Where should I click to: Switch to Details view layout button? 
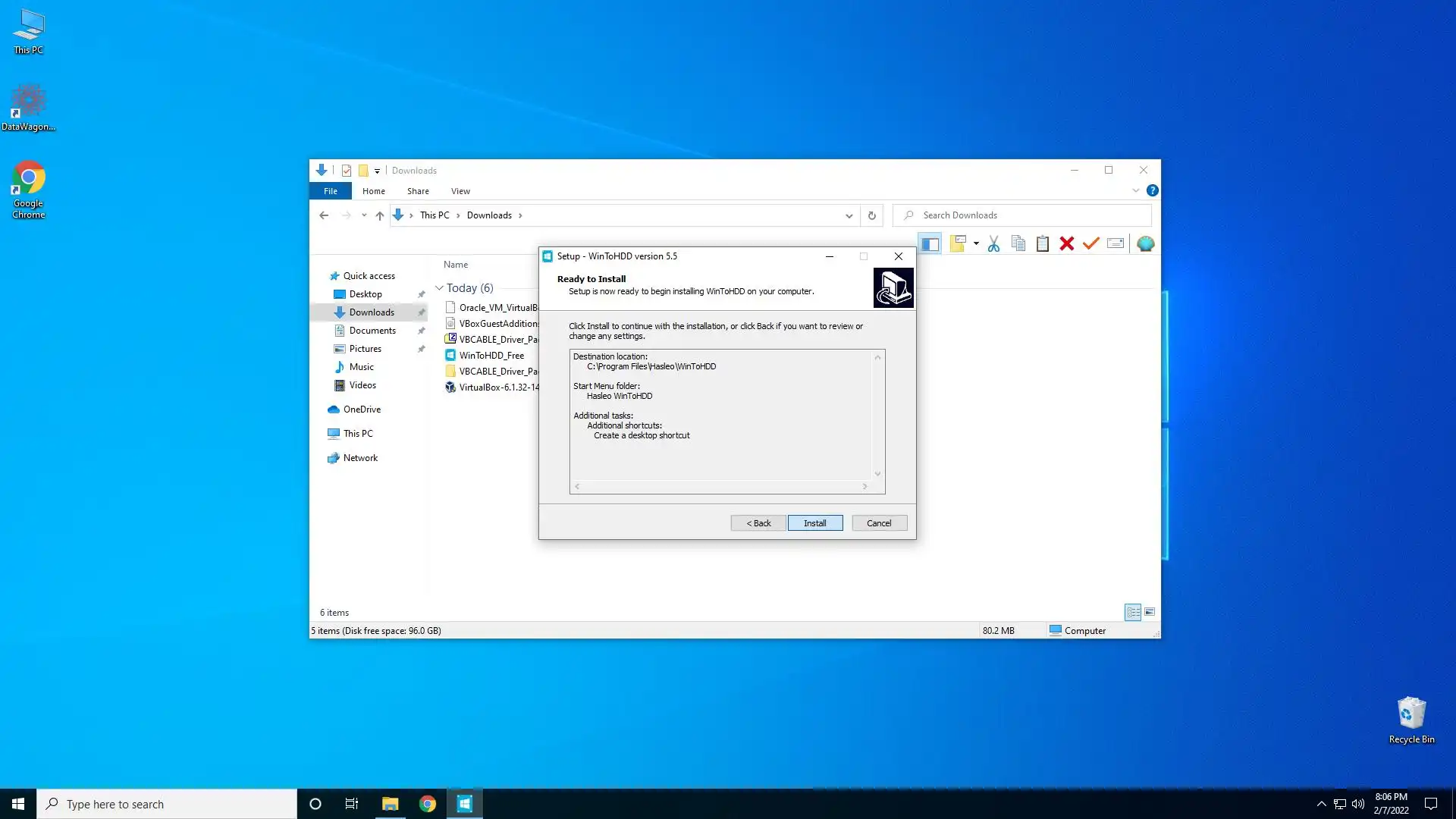coord(1133,612)
